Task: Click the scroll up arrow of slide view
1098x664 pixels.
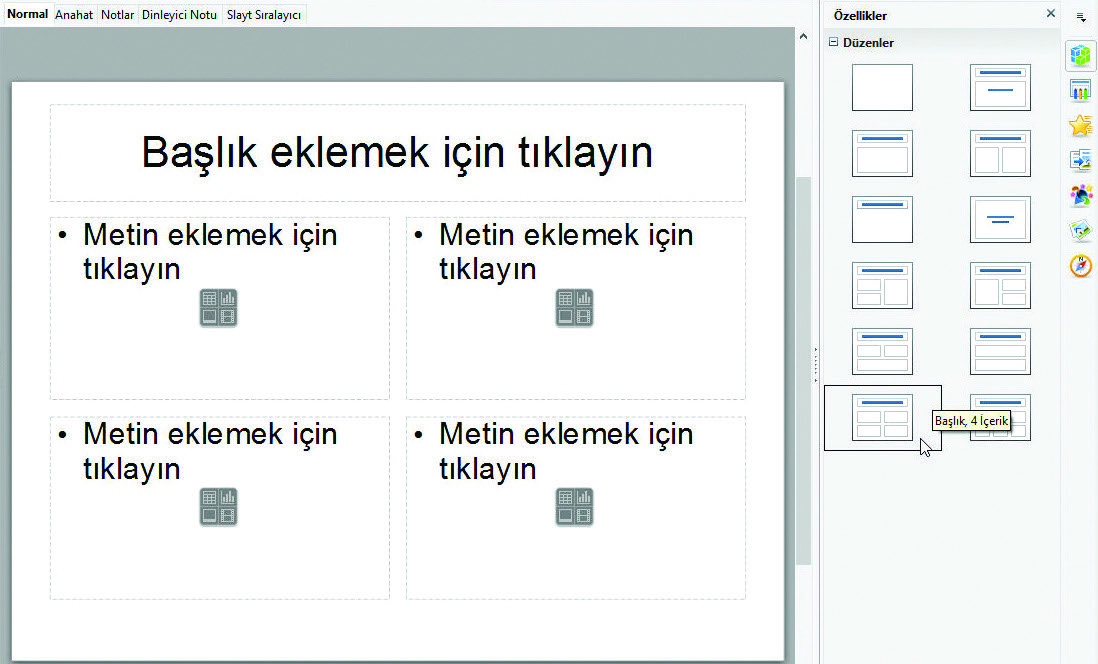Action: click(x=803, y=36)
